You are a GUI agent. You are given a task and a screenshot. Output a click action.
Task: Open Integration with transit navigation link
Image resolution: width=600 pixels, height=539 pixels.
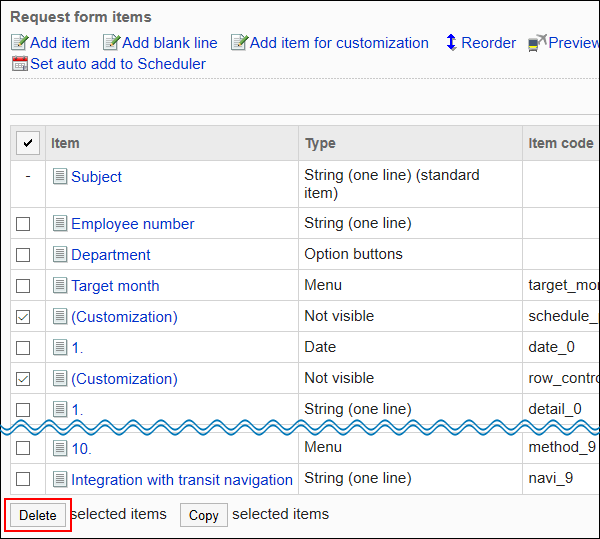pyautogui.click(x=182, y=479)
